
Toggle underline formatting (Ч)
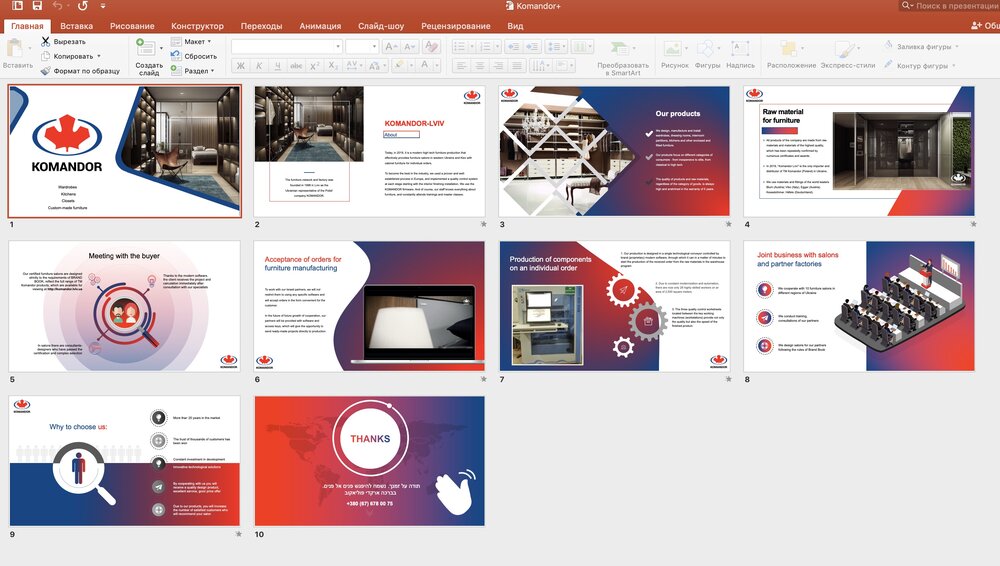(277, 66)
